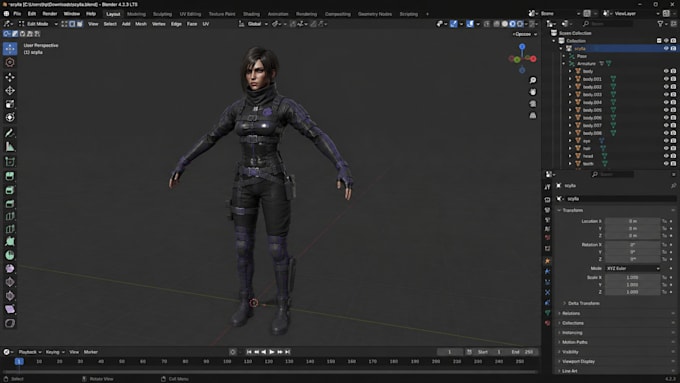This screenshot has height=383, width=680.
Task: Select the Measure tool
Action: coord(10,147)
